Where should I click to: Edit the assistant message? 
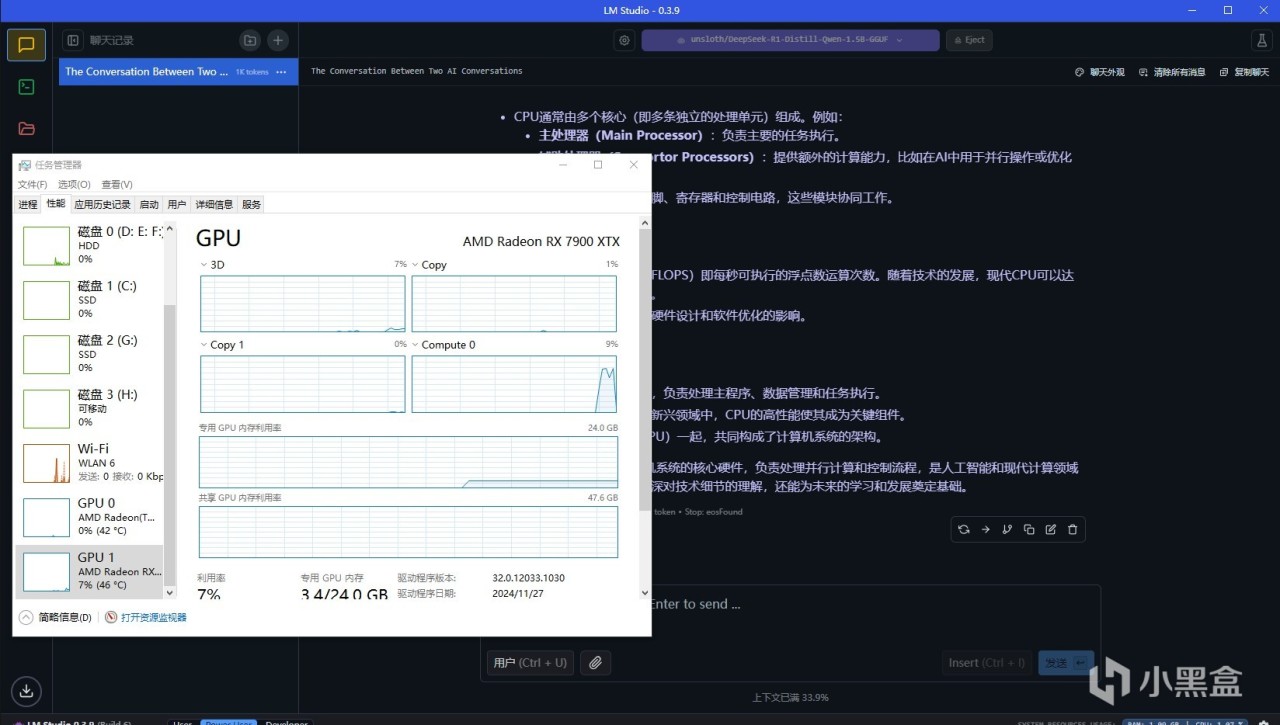[x=1051, y=529]
